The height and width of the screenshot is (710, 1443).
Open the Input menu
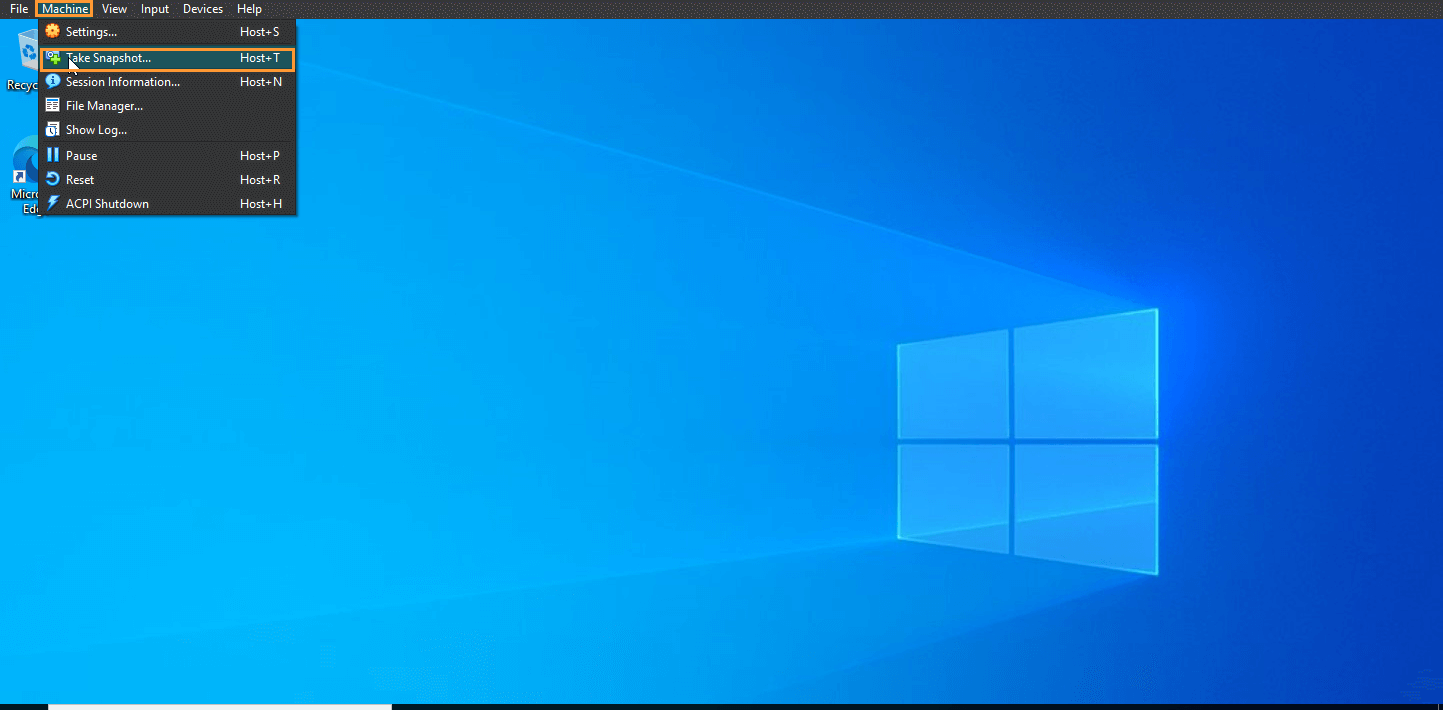point(155,9)
